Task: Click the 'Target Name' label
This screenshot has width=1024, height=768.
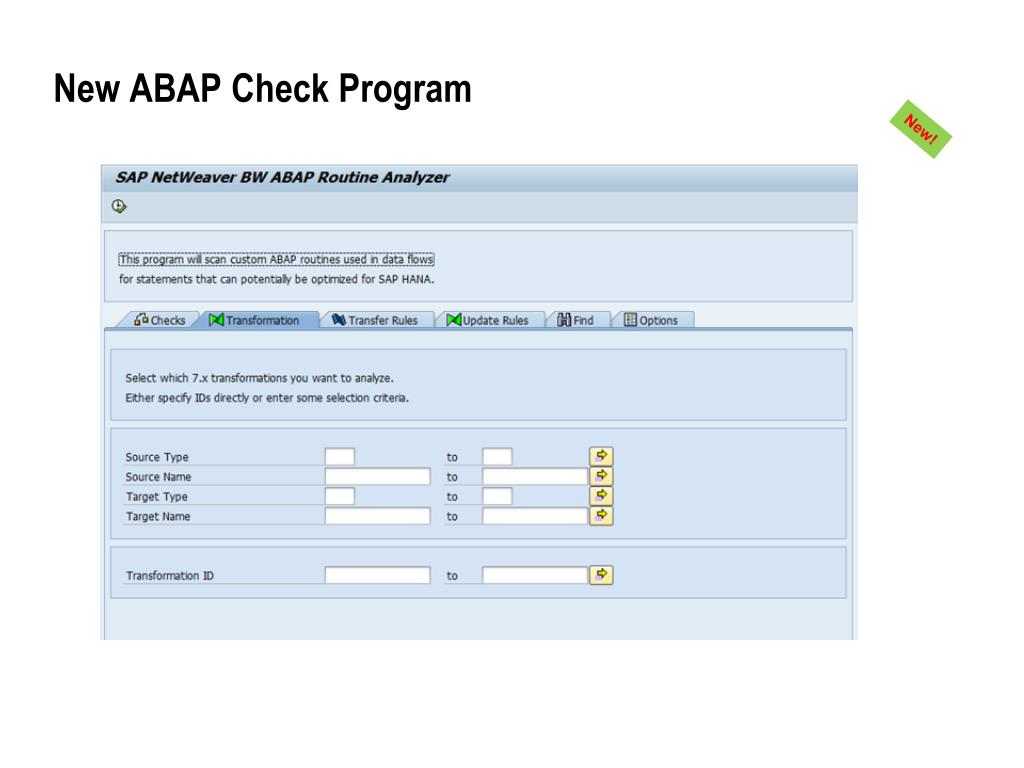Action: click(158, 517)
